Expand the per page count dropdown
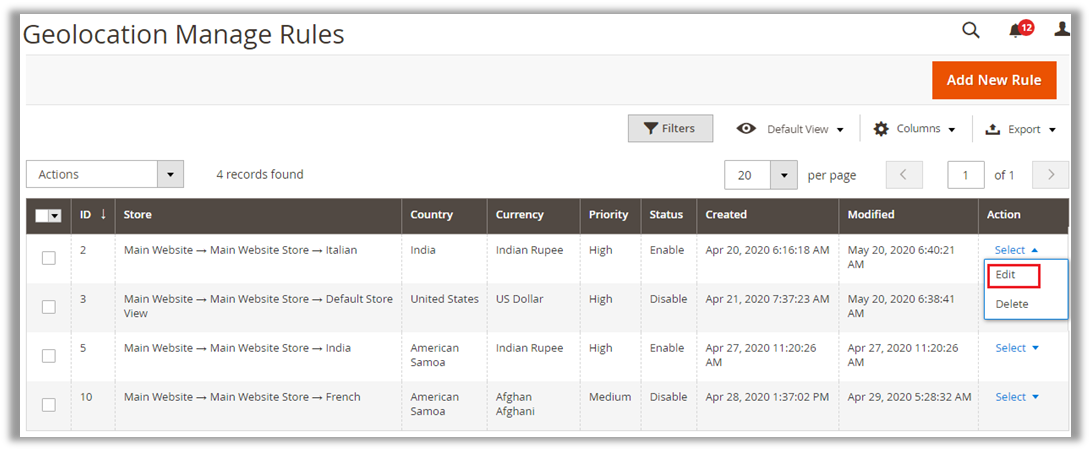Viewport: 1091px width, 451px height. pos(784,175)
